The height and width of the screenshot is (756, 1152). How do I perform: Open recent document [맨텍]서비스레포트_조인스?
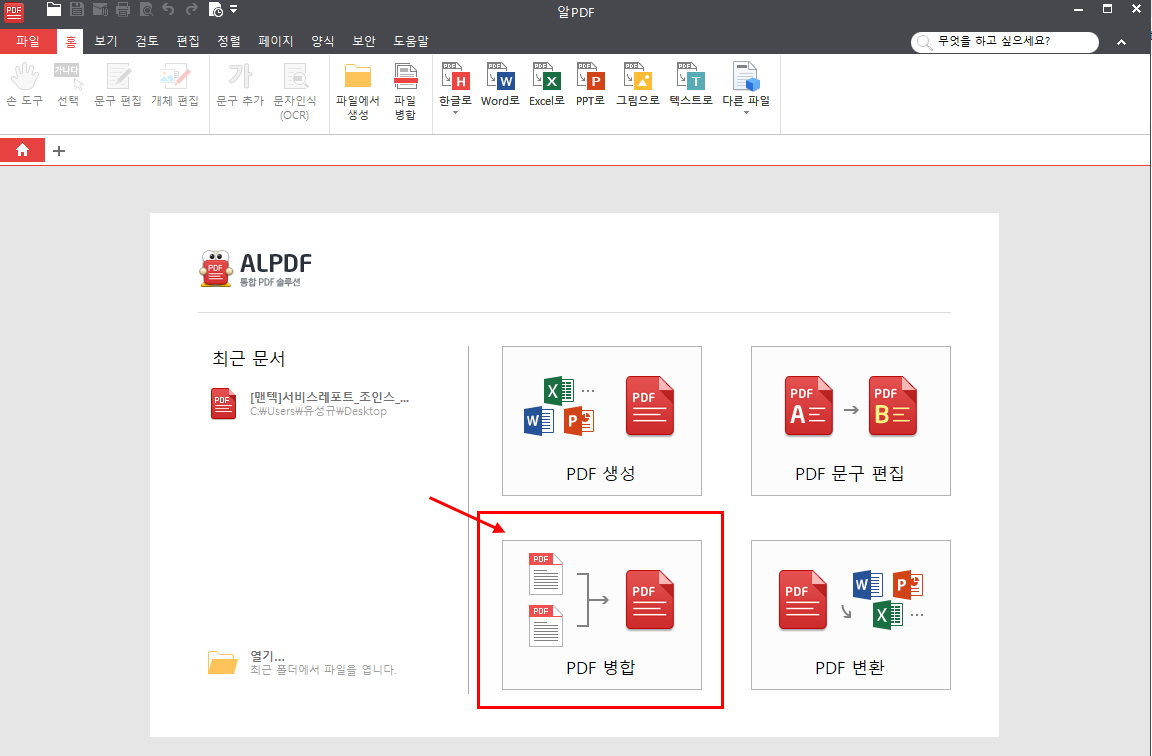coord(310,403)
